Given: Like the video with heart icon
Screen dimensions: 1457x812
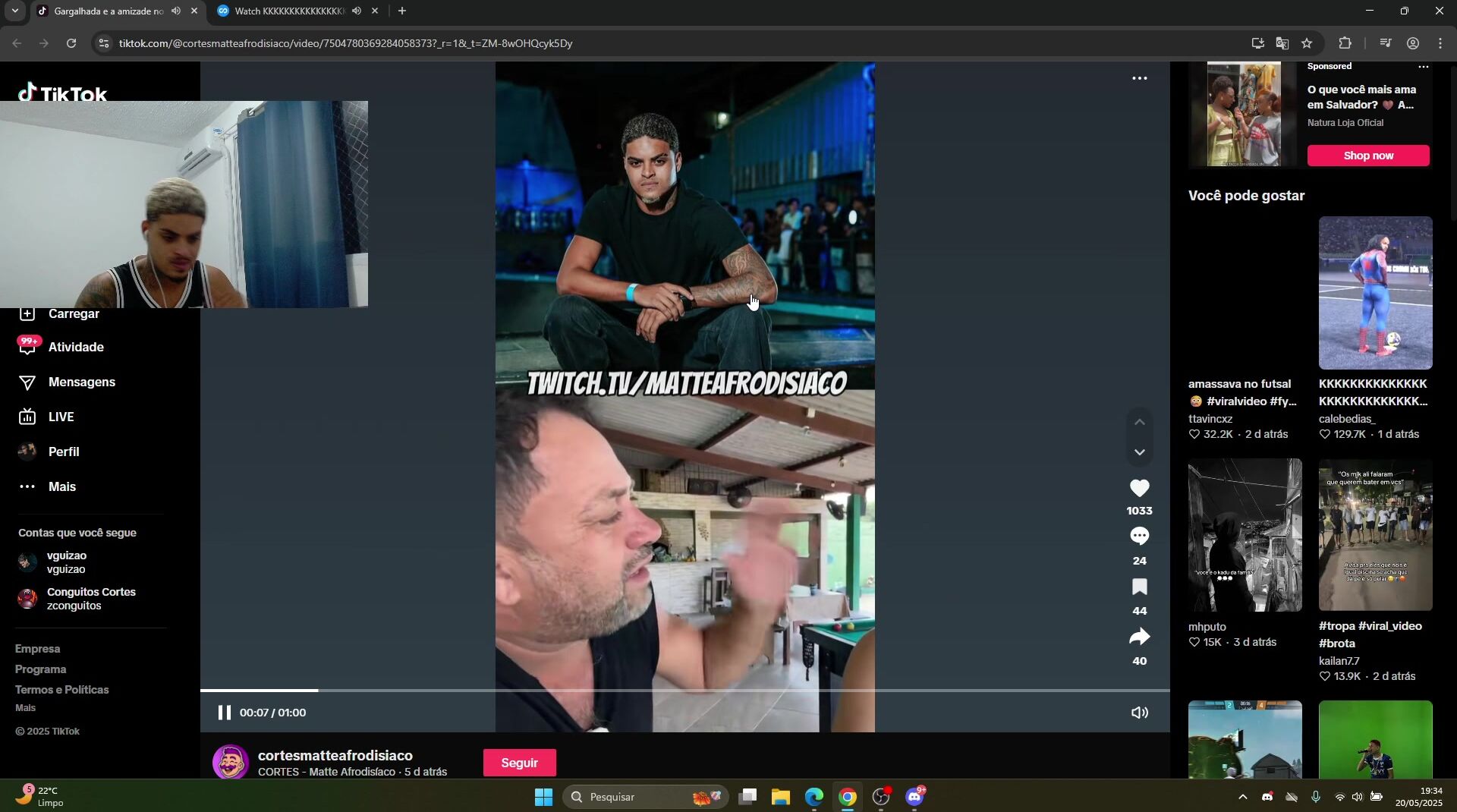Looking at the screenshot, I should 1140,488.
